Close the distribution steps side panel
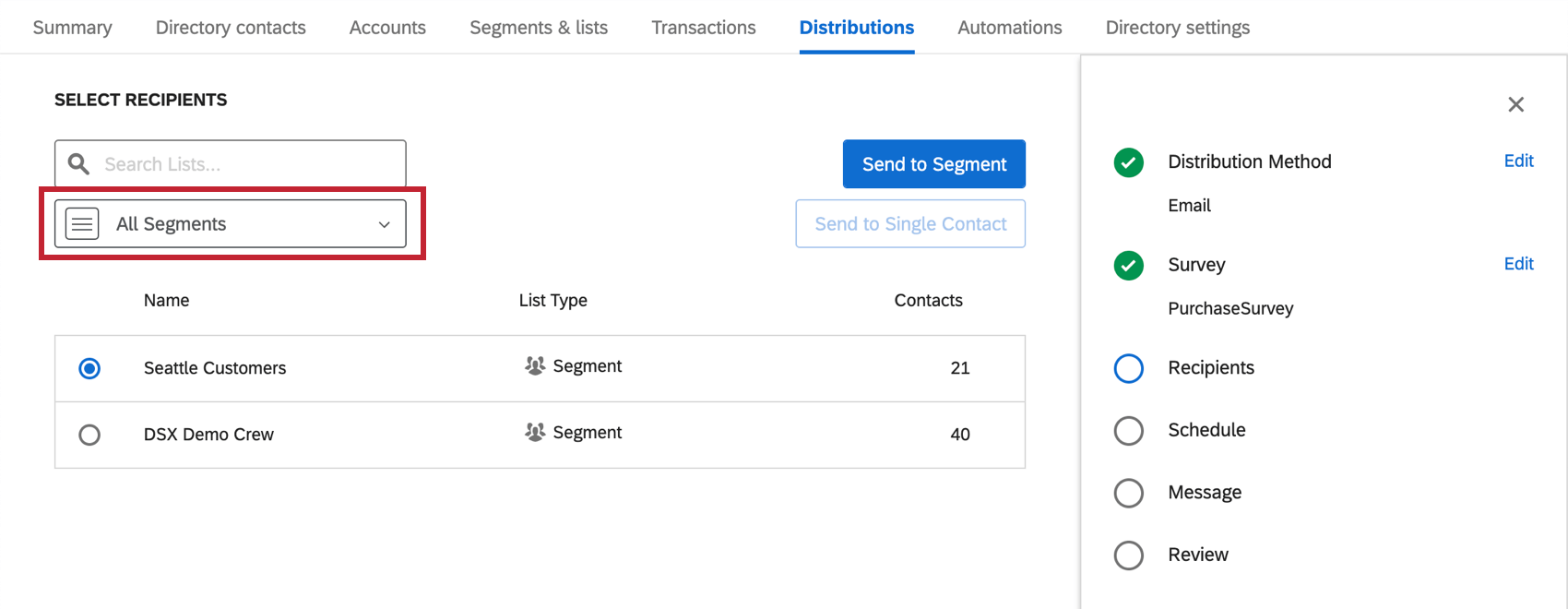 tap(1515, 105)
